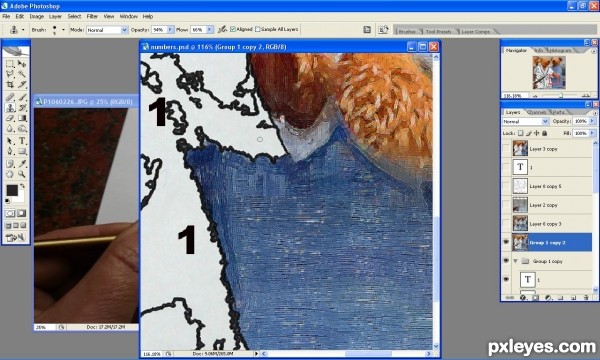
Task: Select the Type tool
Action: point(22,141)
